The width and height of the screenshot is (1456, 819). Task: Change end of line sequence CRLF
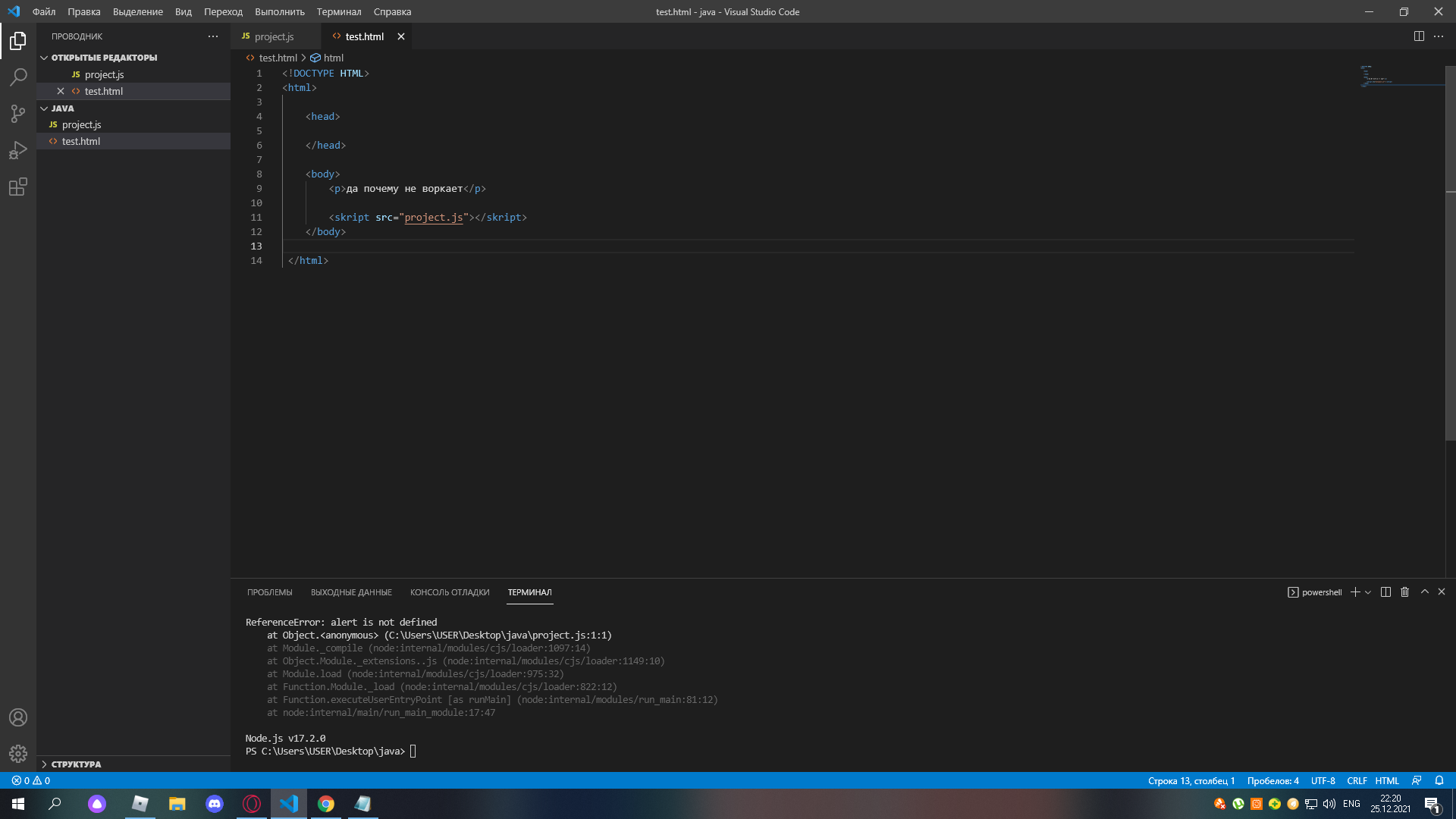1357,780
